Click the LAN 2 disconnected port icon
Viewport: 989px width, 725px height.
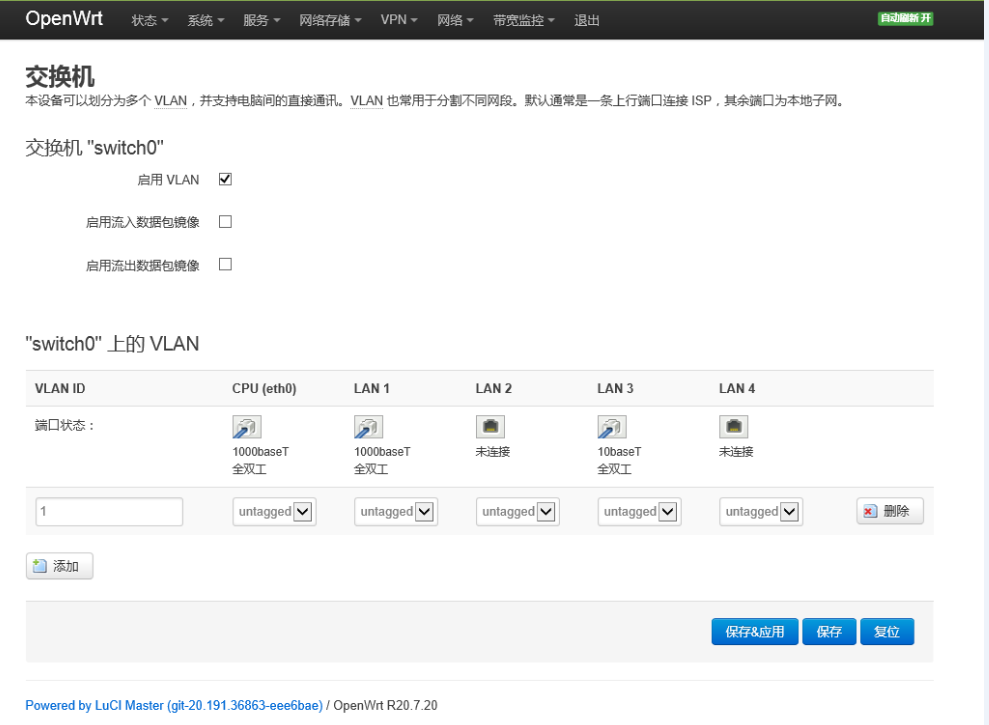pos(489,424)
